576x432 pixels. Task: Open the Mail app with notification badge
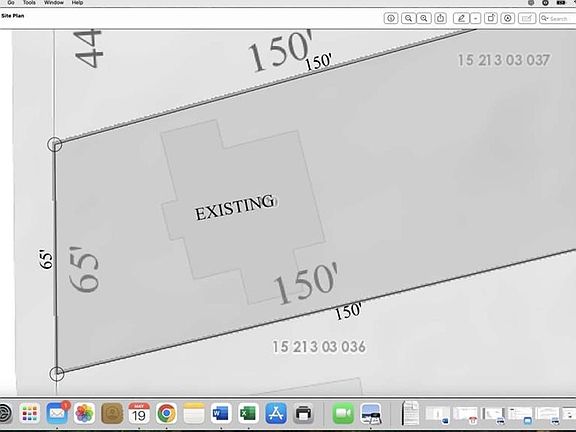click(x=57, y=413)
